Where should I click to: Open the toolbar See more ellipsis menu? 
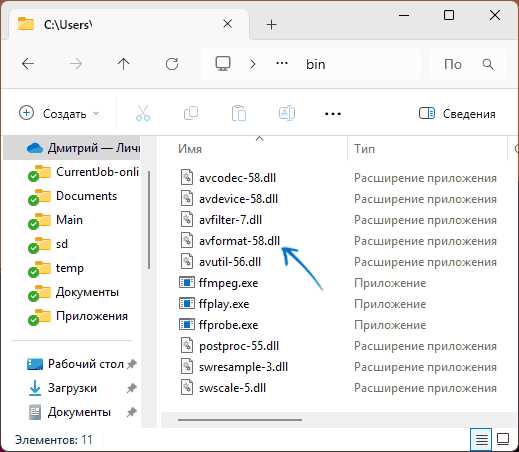point(333,114)
